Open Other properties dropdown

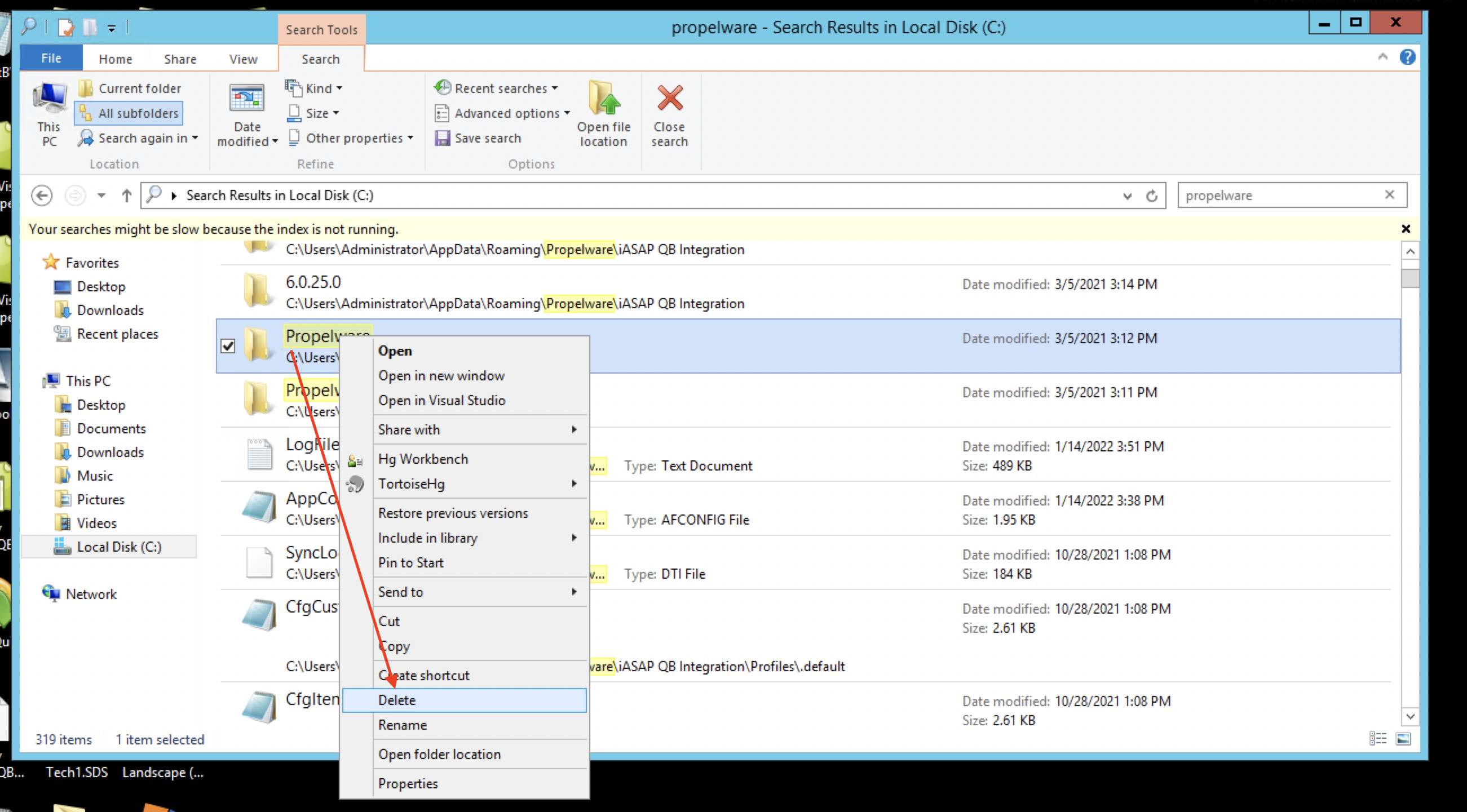pos(350,138)
